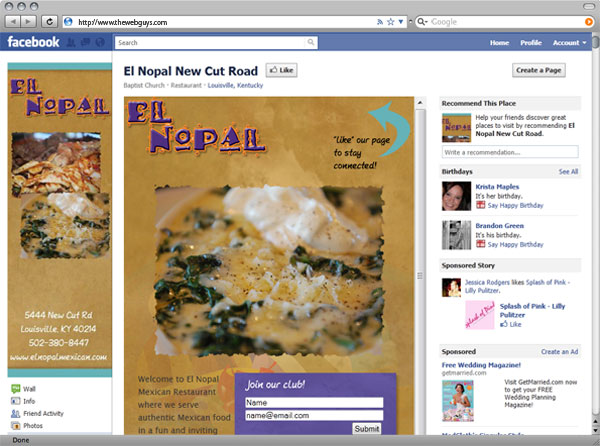Click the wedding magazine cover image
Viewport: 600px width, 446px height.
pyautogui.click(x=458, y=400)
